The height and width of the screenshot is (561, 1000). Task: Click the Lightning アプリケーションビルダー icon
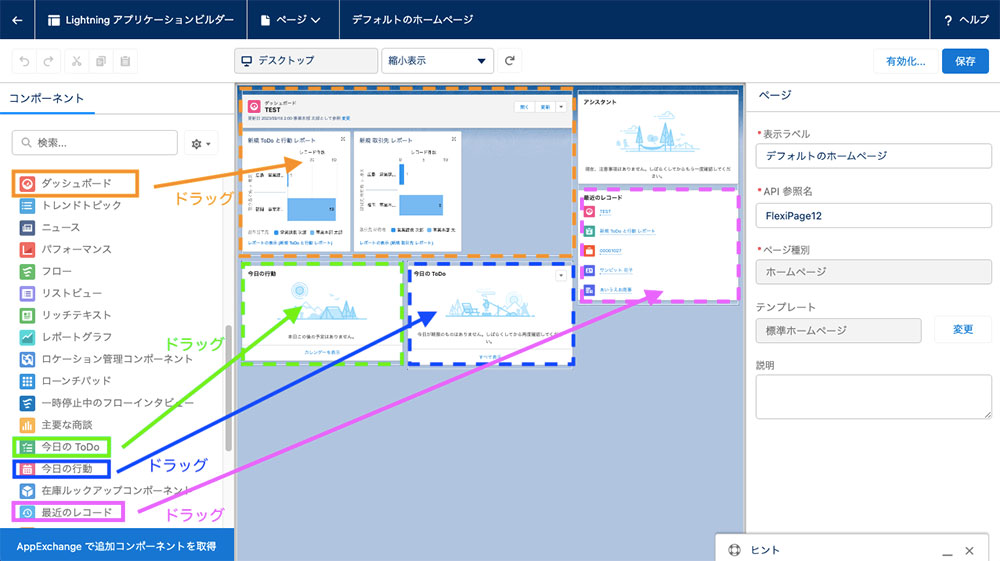point(54,20)
